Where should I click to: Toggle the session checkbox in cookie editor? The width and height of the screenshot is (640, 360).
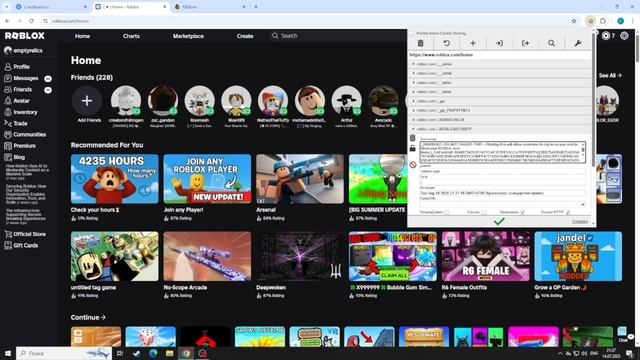tap(484, 212)
